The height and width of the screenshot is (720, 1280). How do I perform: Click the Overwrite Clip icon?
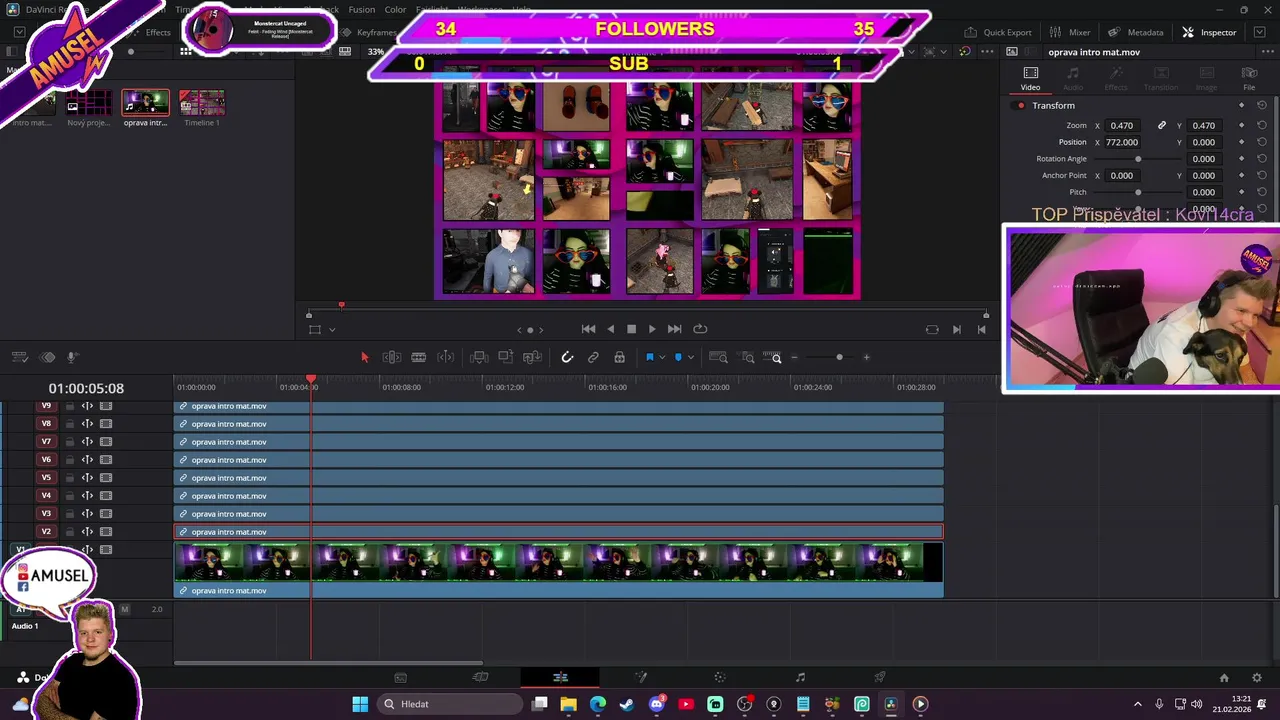click(x=506, y=357)
